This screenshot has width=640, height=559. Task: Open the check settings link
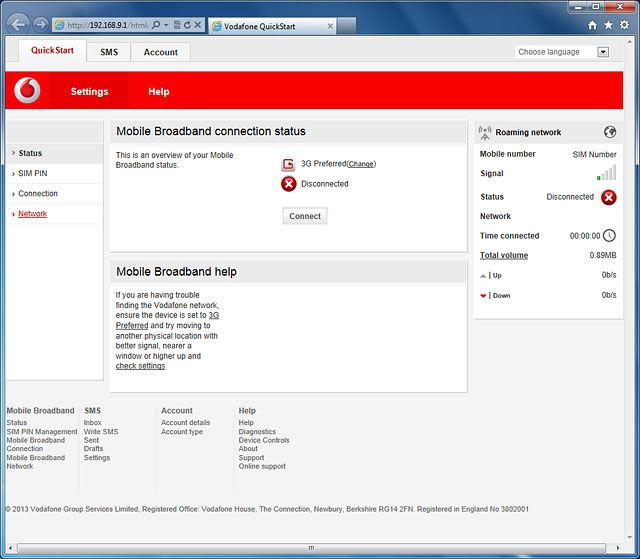[x=140, y=366]
